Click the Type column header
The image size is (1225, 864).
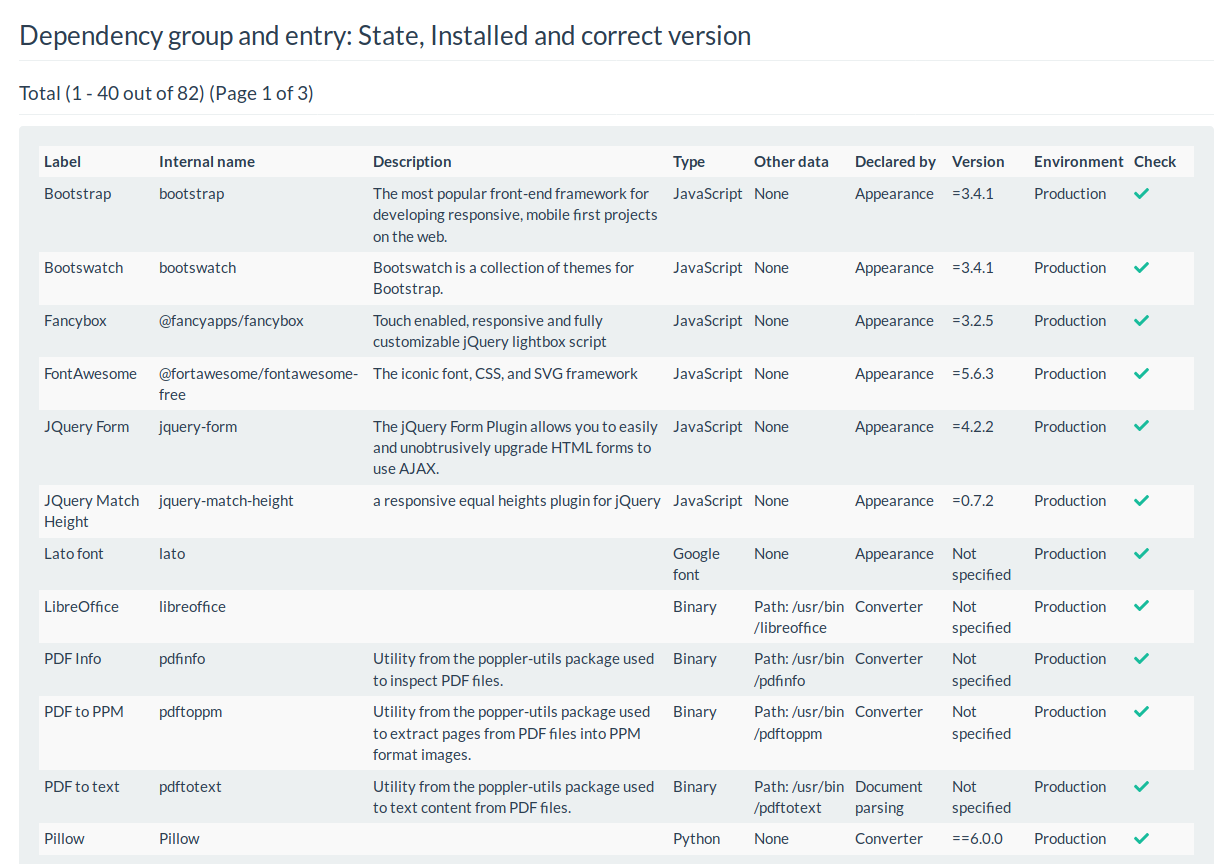point(689,161)
